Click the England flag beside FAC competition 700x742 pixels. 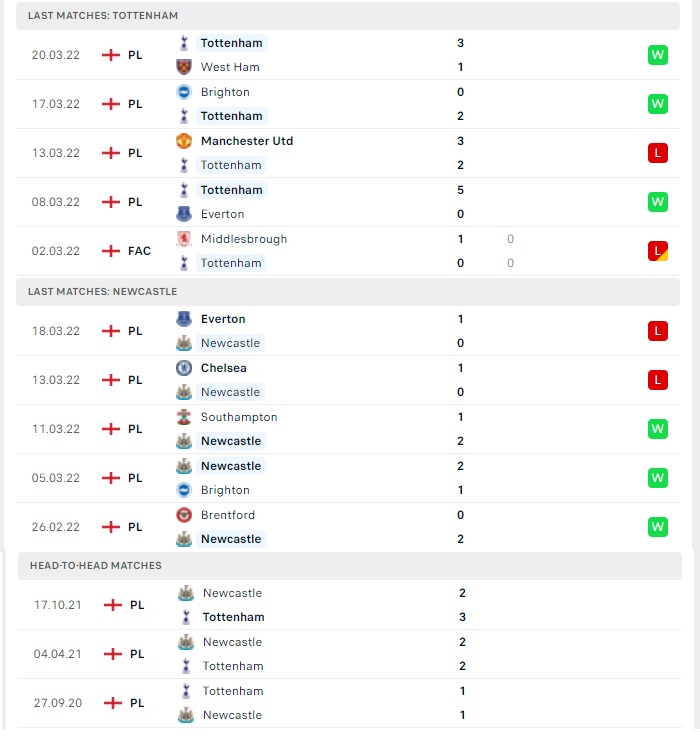(x=111, y=251)
